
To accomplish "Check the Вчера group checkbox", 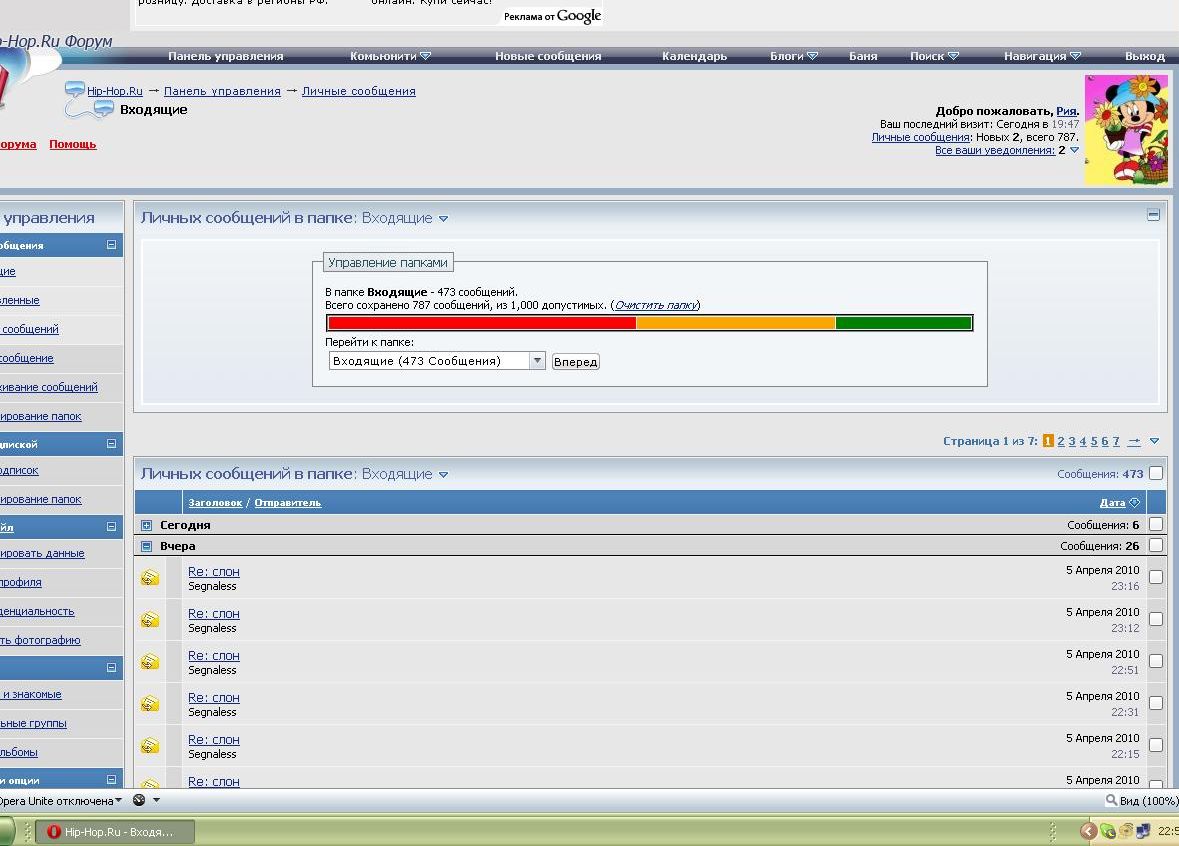I will (1156, 545).
